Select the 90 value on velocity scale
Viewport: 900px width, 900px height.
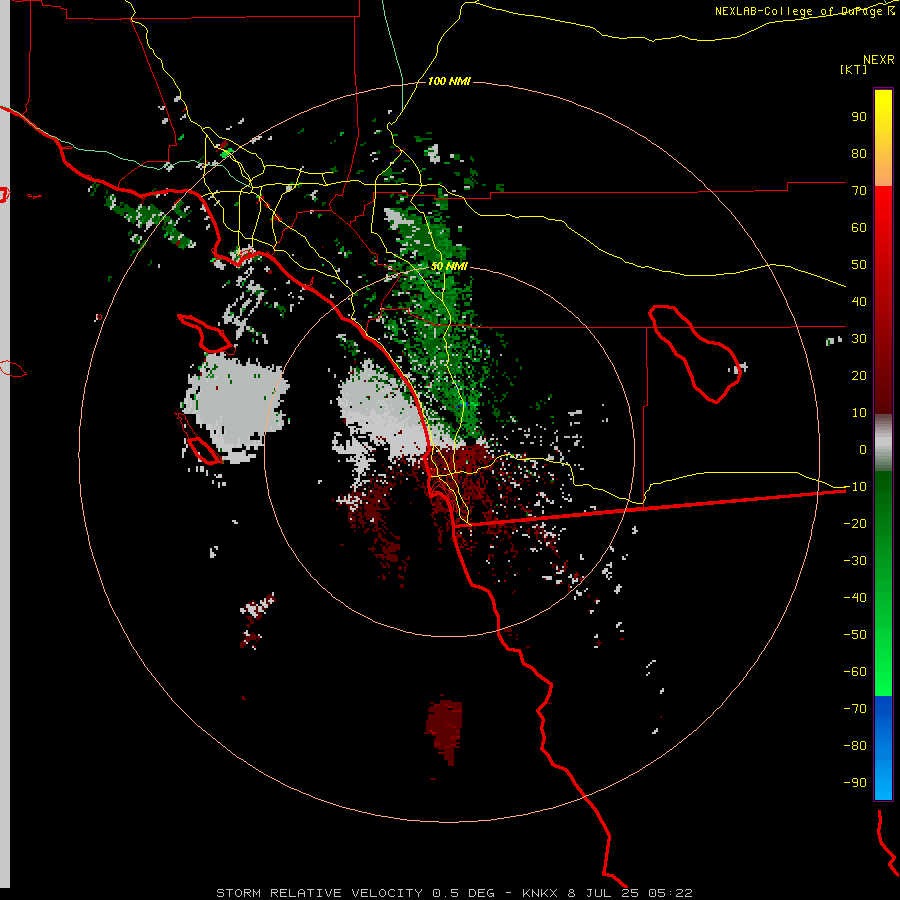pos(859,117)
